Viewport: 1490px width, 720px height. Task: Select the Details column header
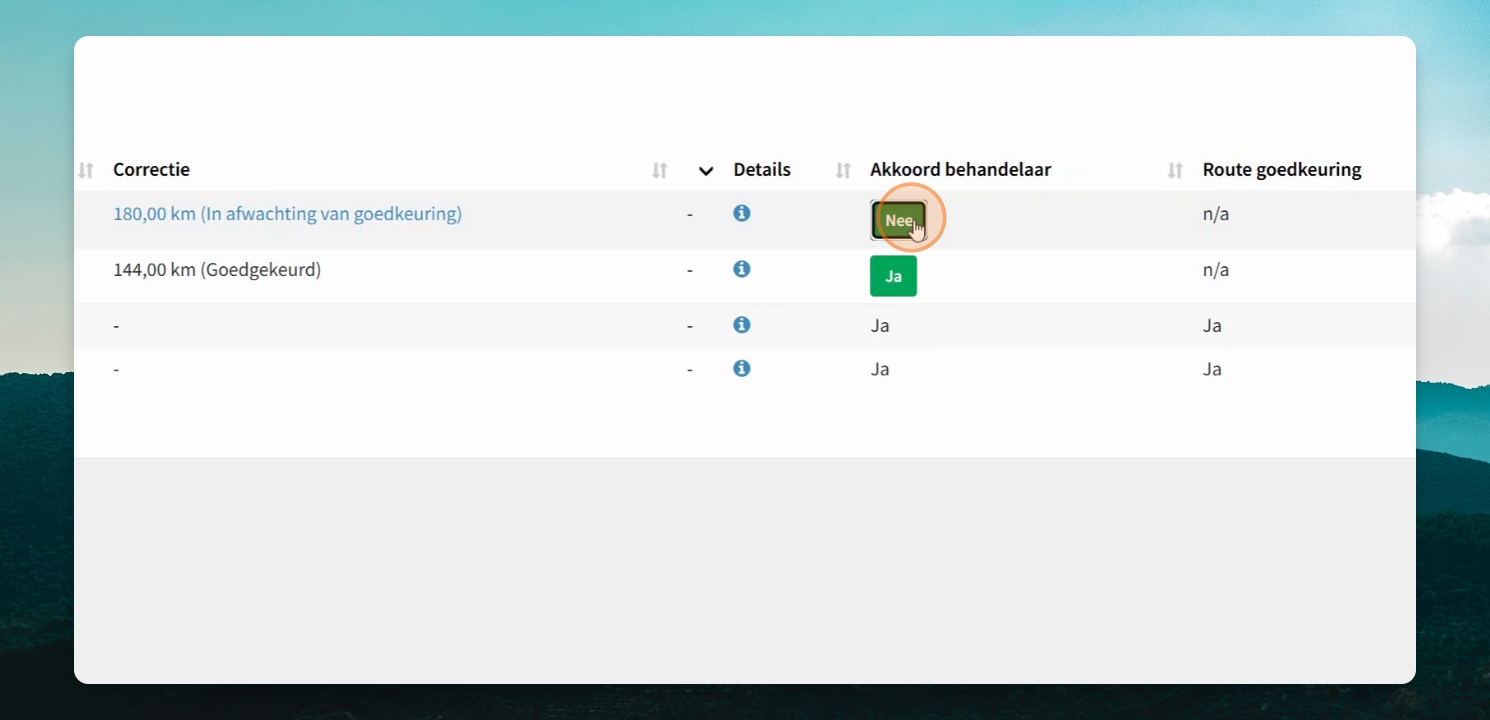(x=762, y=170)
